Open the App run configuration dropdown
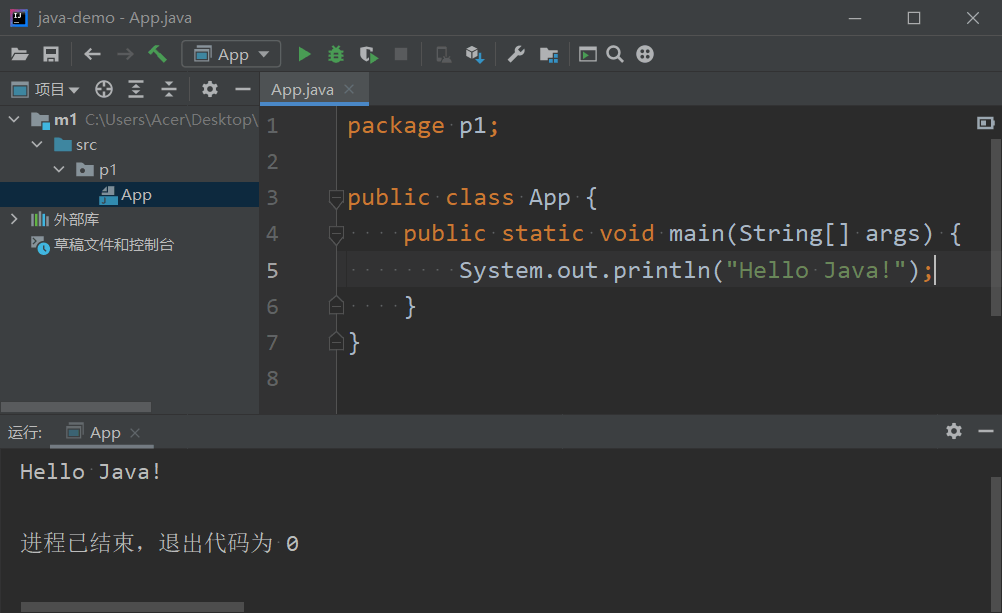Image resolution: width=1002 pixels, height=613 pixels. point(231,54)
